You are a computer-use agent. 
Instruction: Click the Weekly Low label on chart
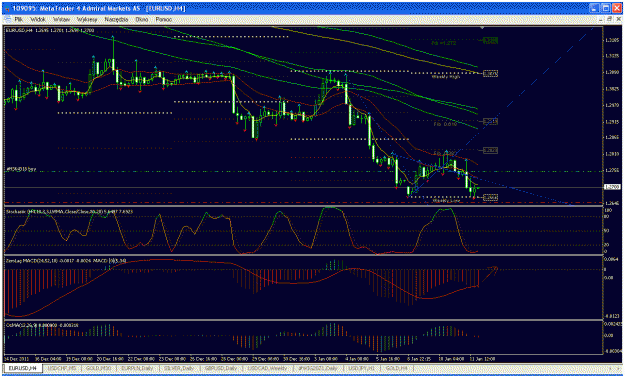pyautogui.click(x=446, y=201)
